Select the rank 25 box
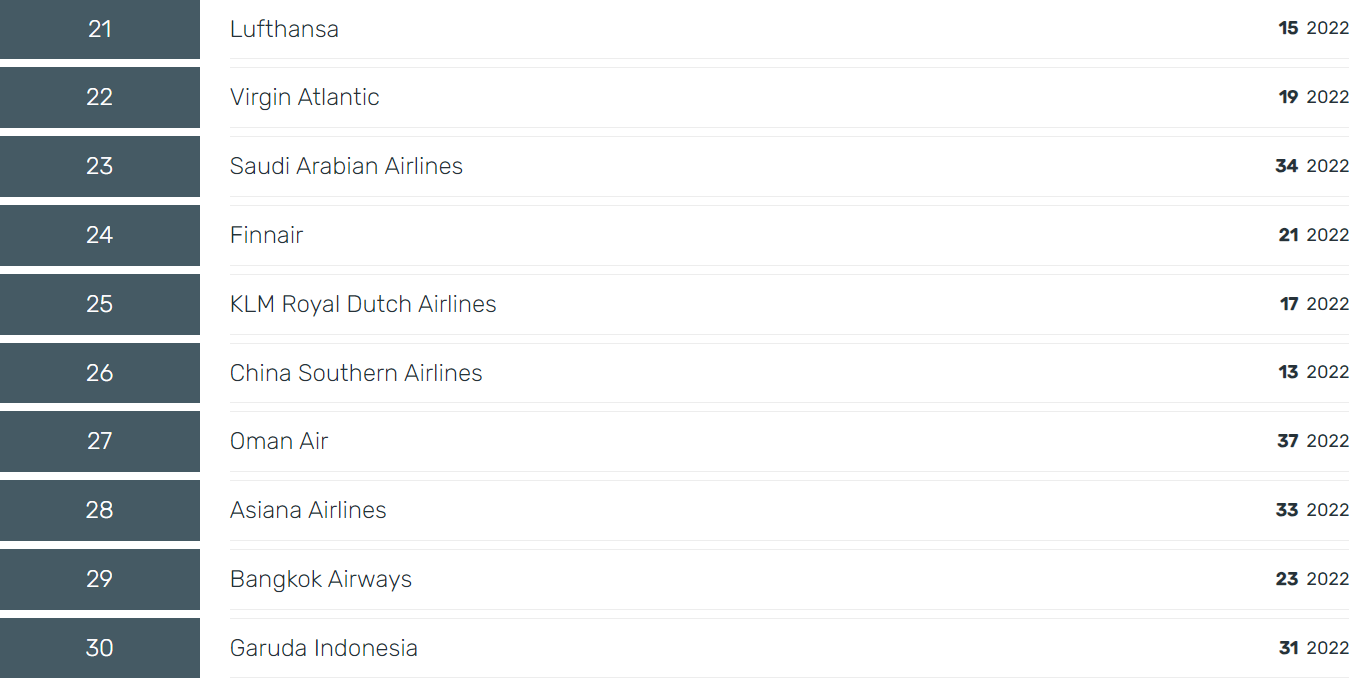This screenshot has width=1350, height=678. (x=100, y=304)
